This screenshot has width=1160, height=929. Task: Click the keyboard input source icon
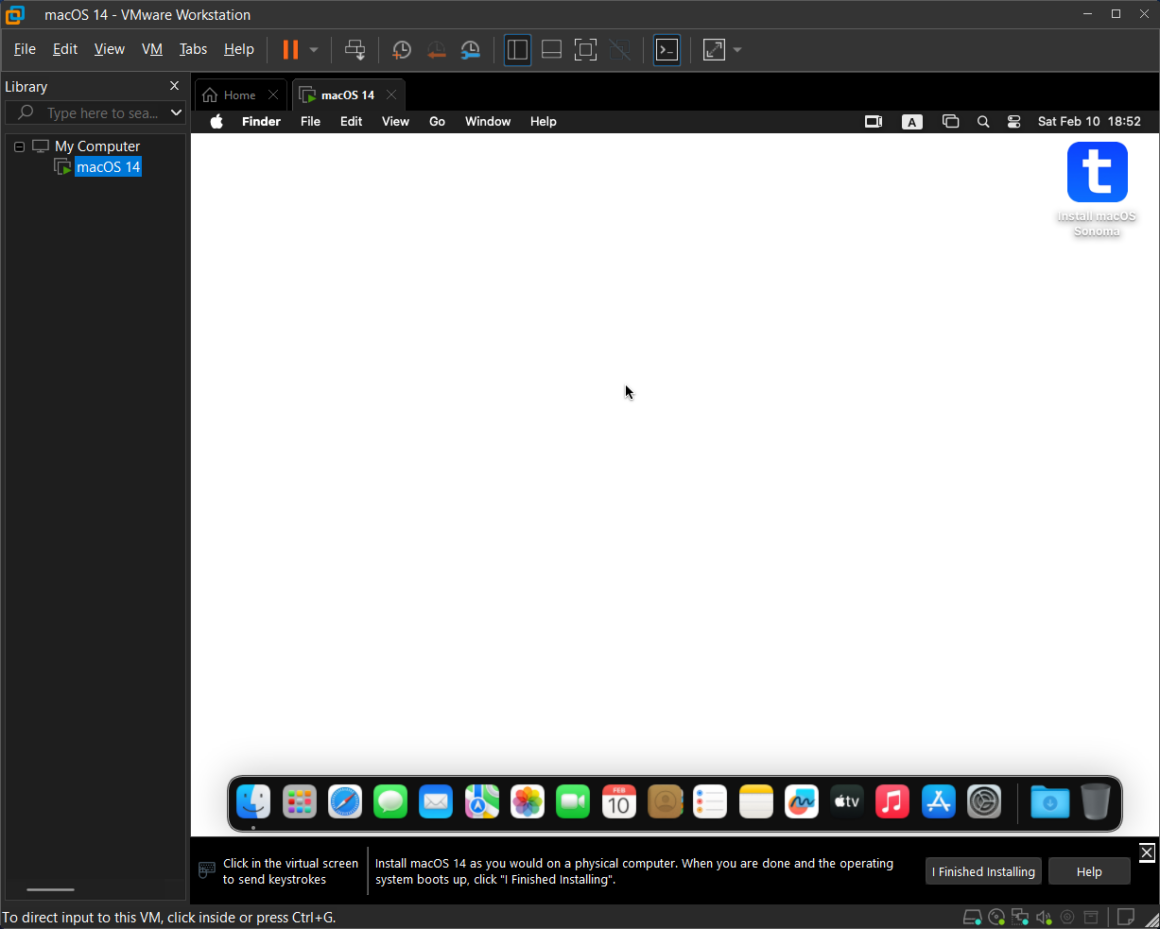click(911, 122)
